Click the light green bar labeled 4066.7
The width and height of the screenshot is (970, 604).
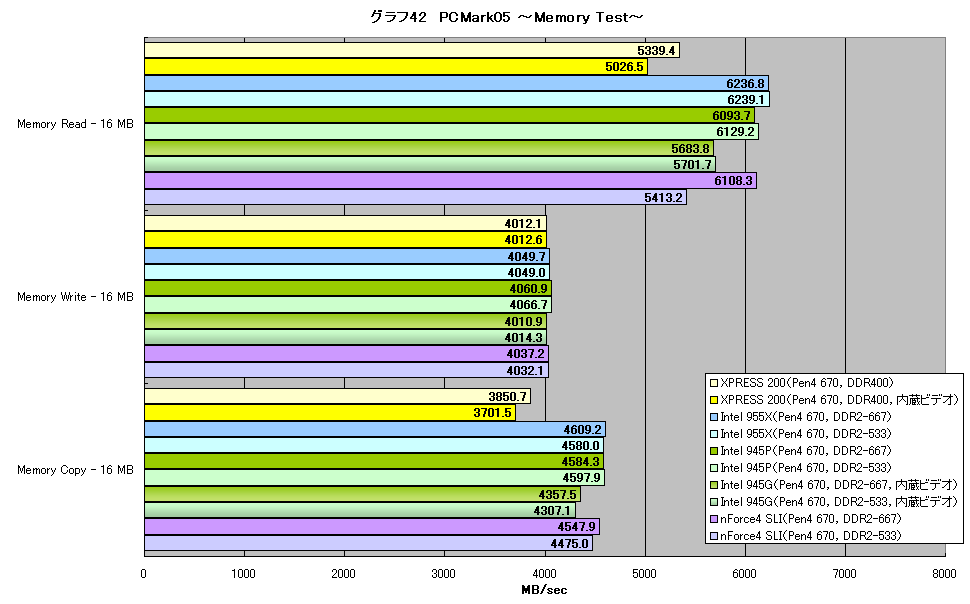(348, 304)
